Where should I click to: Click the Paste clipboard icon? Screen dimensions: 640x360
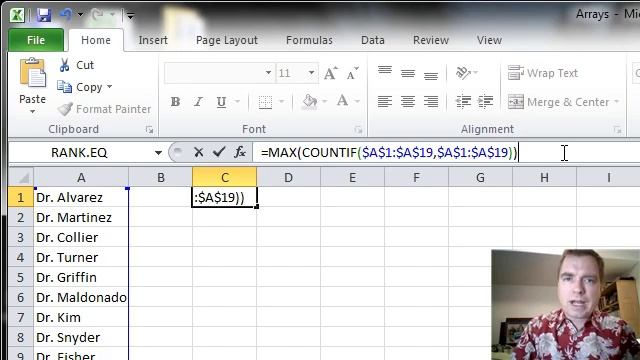[33, 73]
